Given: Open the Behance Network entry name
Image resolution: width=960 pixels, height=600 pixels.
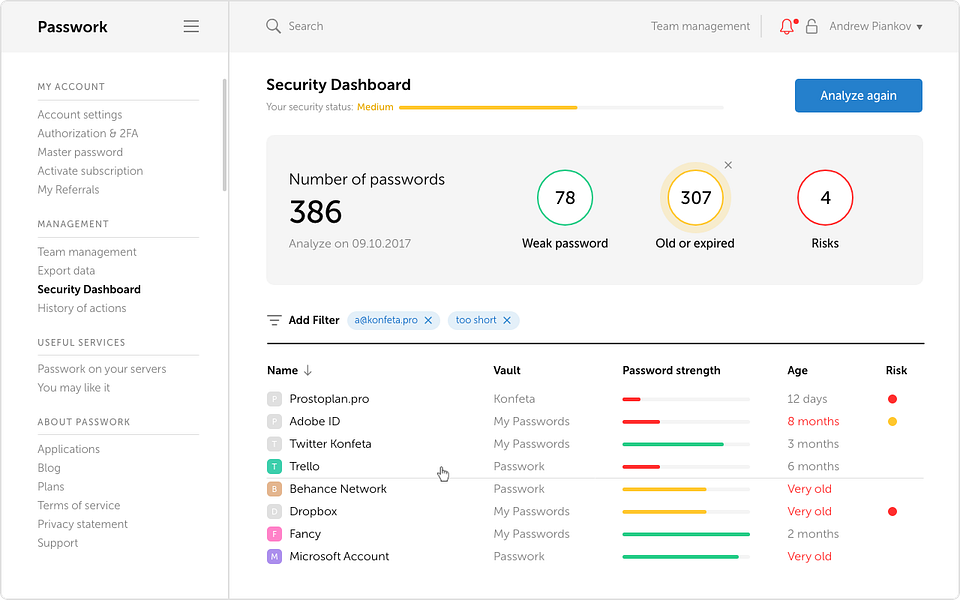Looking at the screenshot, I should click(x=338, y=489).
